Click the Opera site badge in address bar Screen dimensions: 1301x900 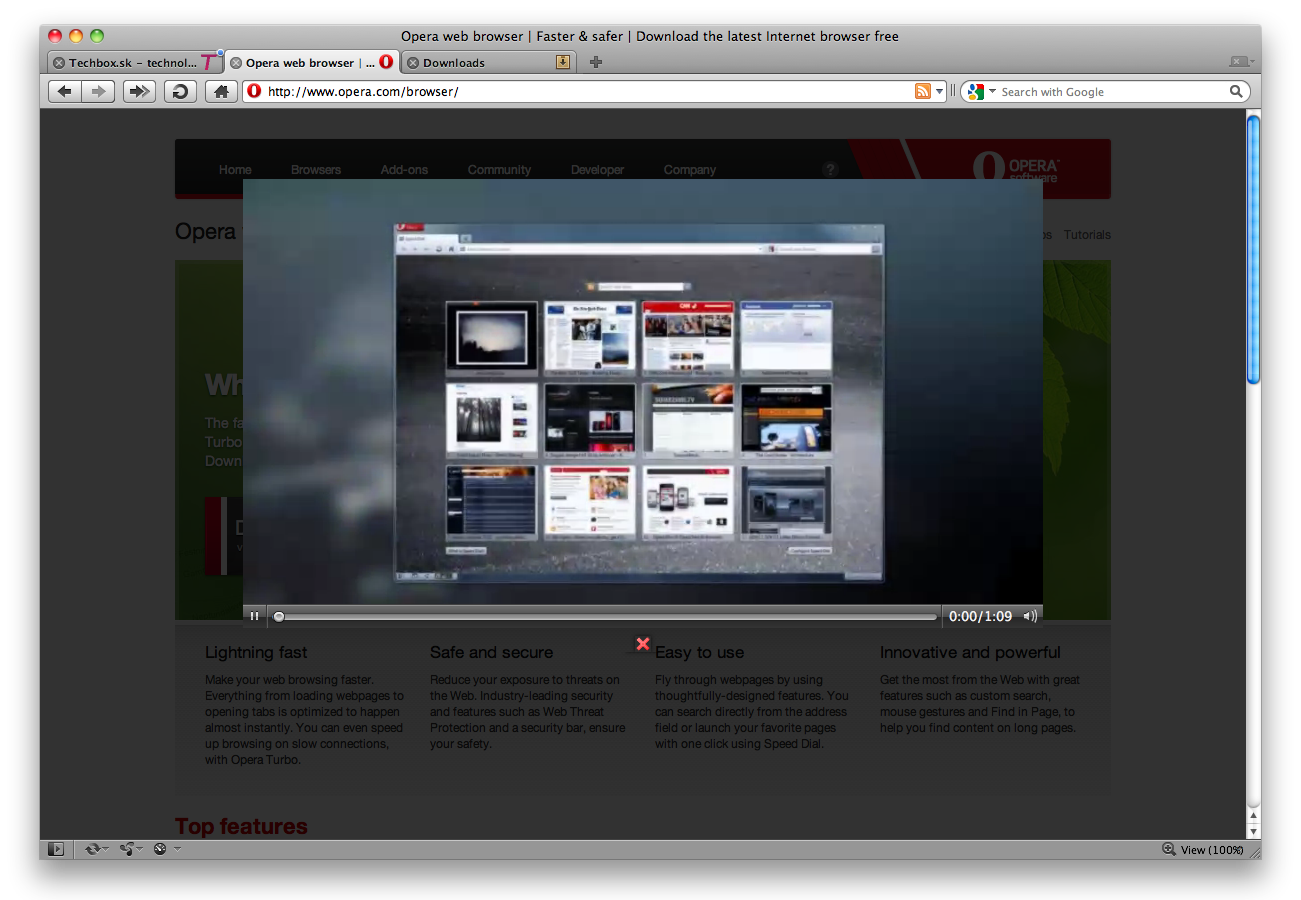click(254, 91)
